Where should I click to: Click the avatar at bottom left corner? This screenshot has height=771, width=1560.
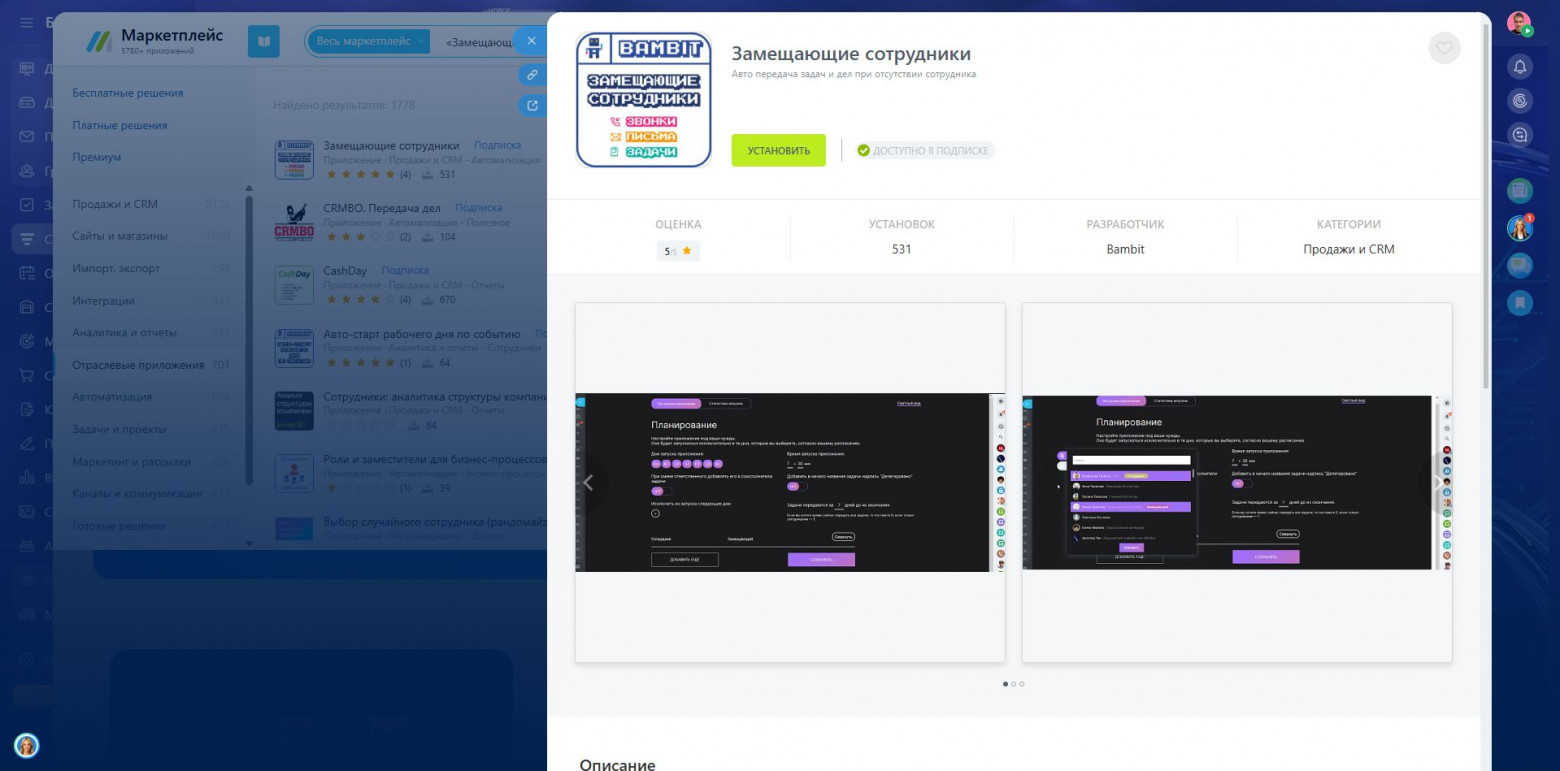click(26, 745)
